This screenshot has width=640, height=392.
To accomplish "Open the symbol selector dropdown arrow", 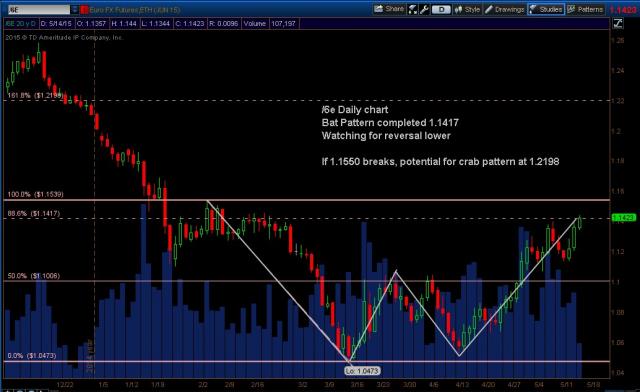I will [75, 9].
